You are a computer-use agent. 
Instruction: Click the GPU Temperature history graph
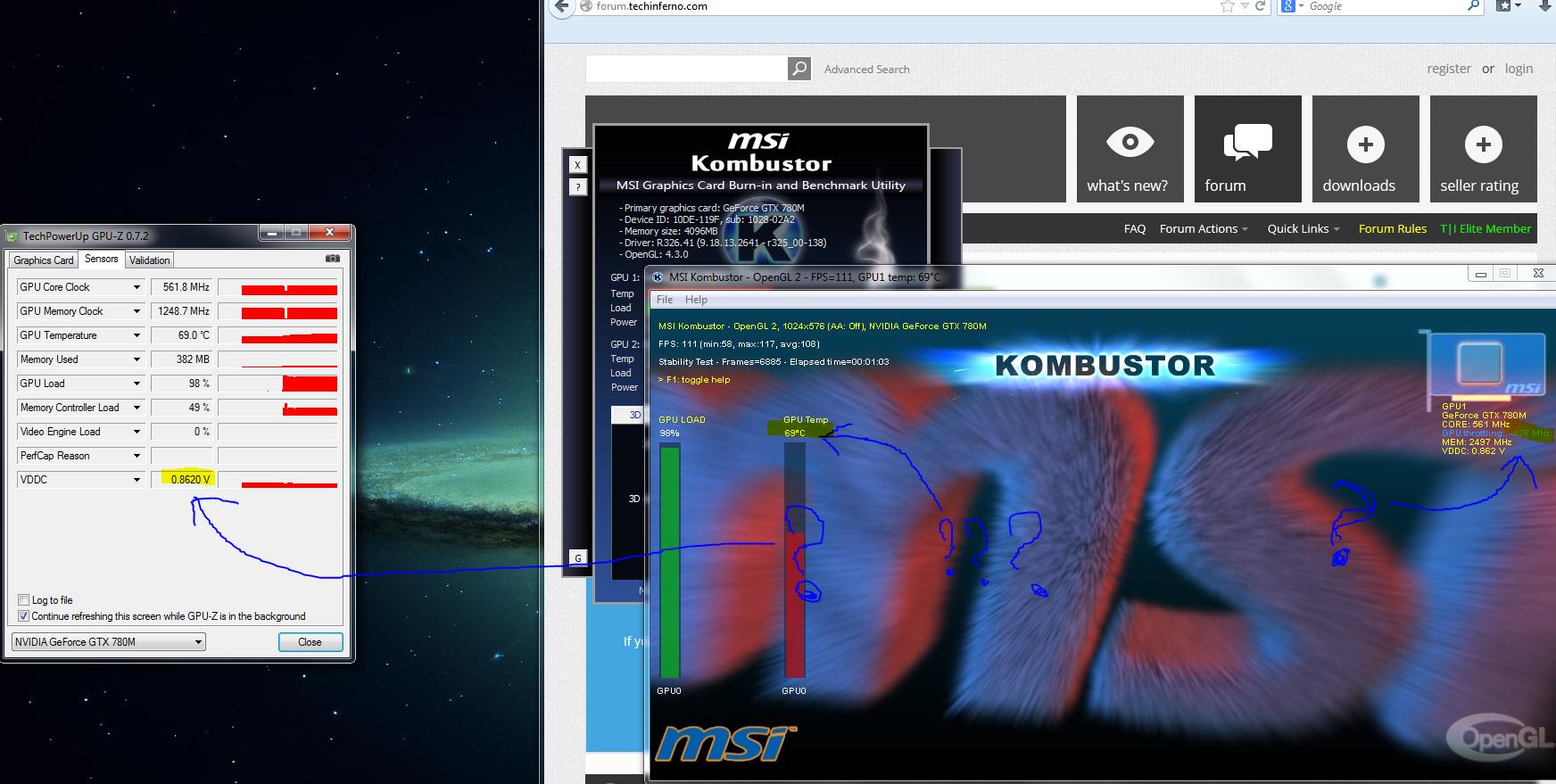pos(277,335)
